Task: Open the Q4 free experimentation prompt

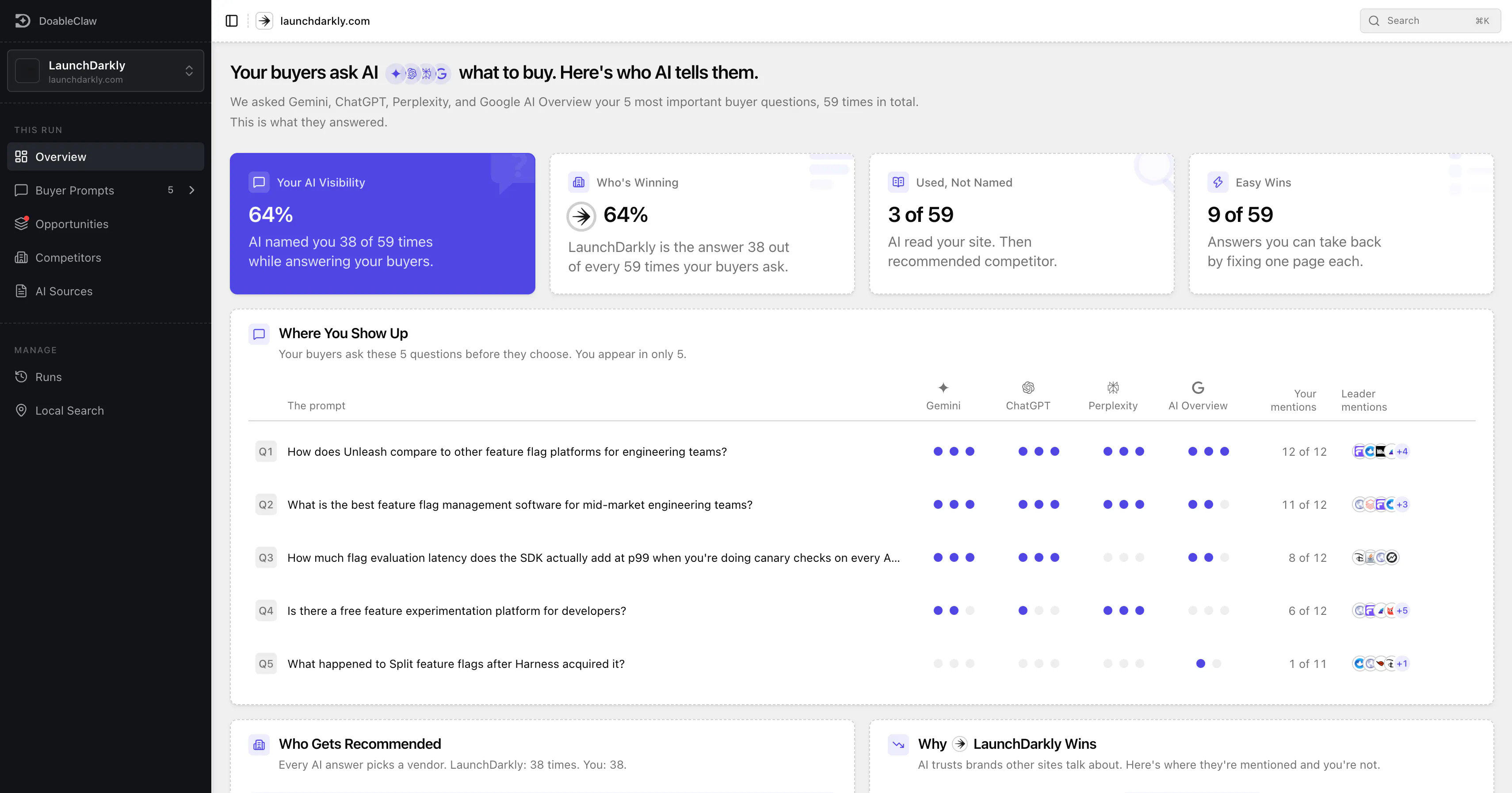Action: pos(862,610)
